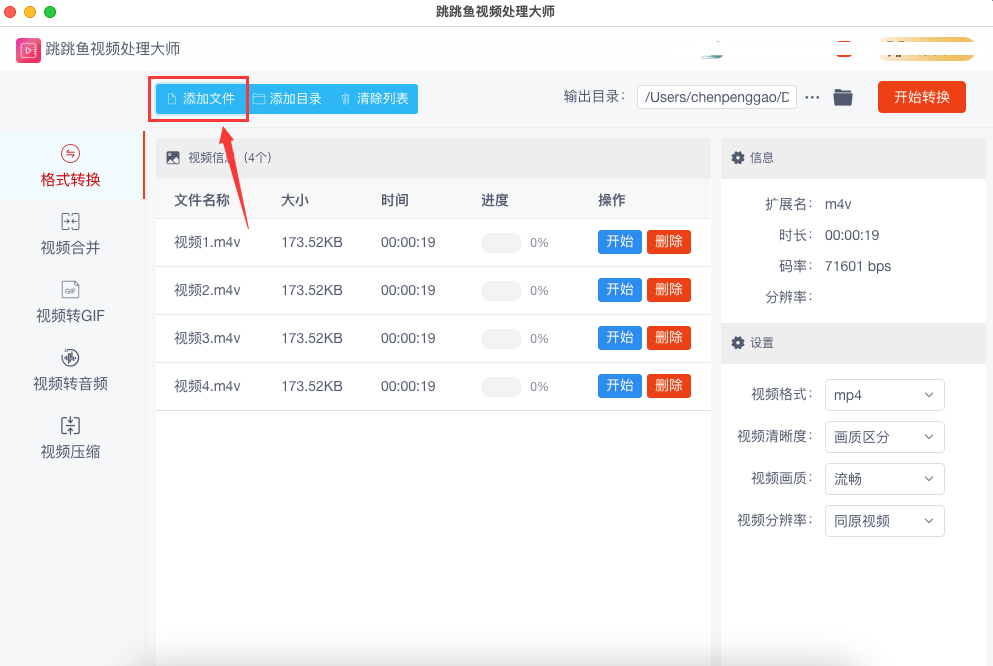The image size is (993, 666).
Task: Click the app logo icon
Action: (x=28, y=50)
